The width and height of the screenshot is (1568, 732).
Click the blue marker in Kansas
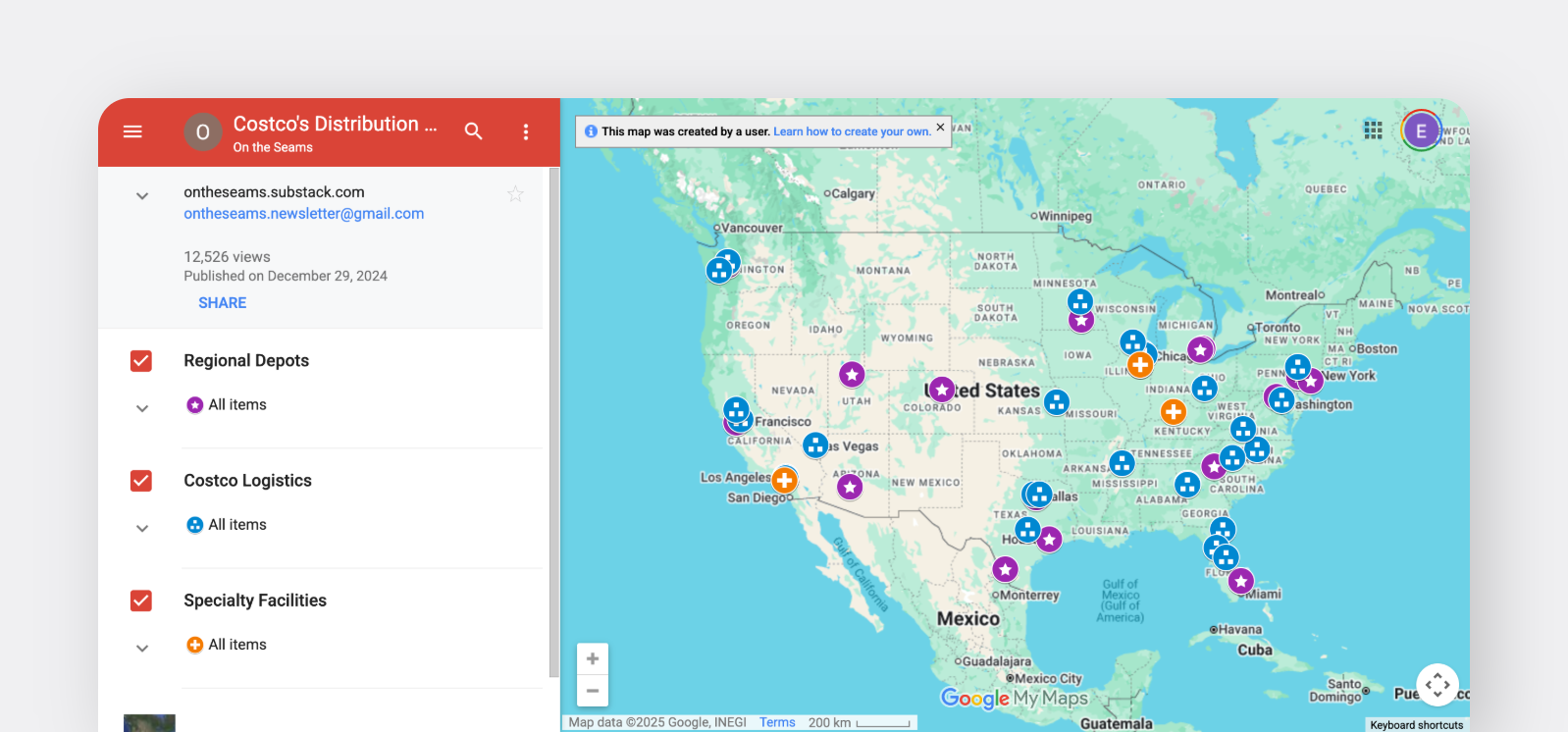click(1056, 402)
